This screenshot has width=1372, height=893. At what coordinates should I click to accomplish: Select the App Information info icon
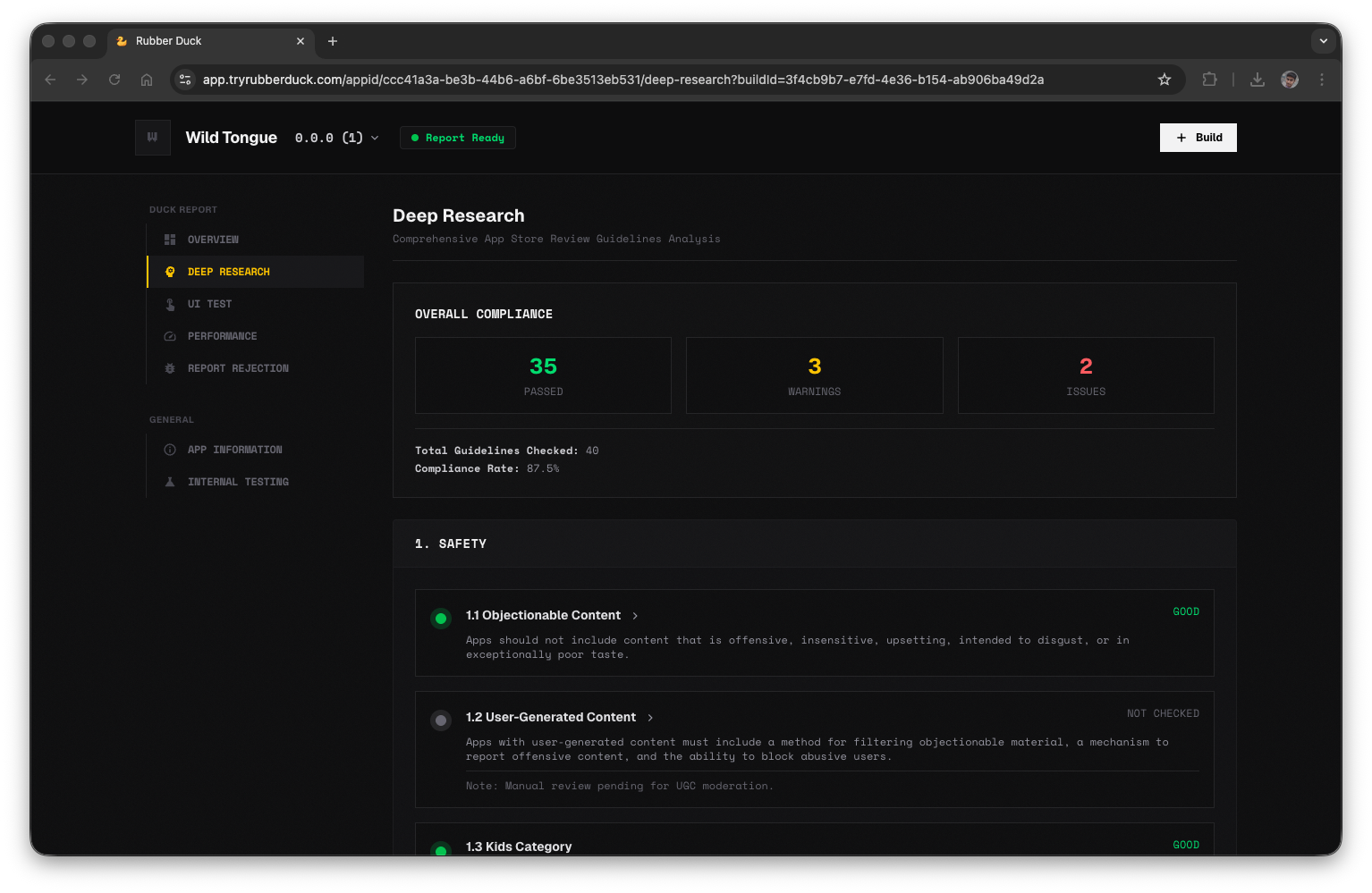170,450
